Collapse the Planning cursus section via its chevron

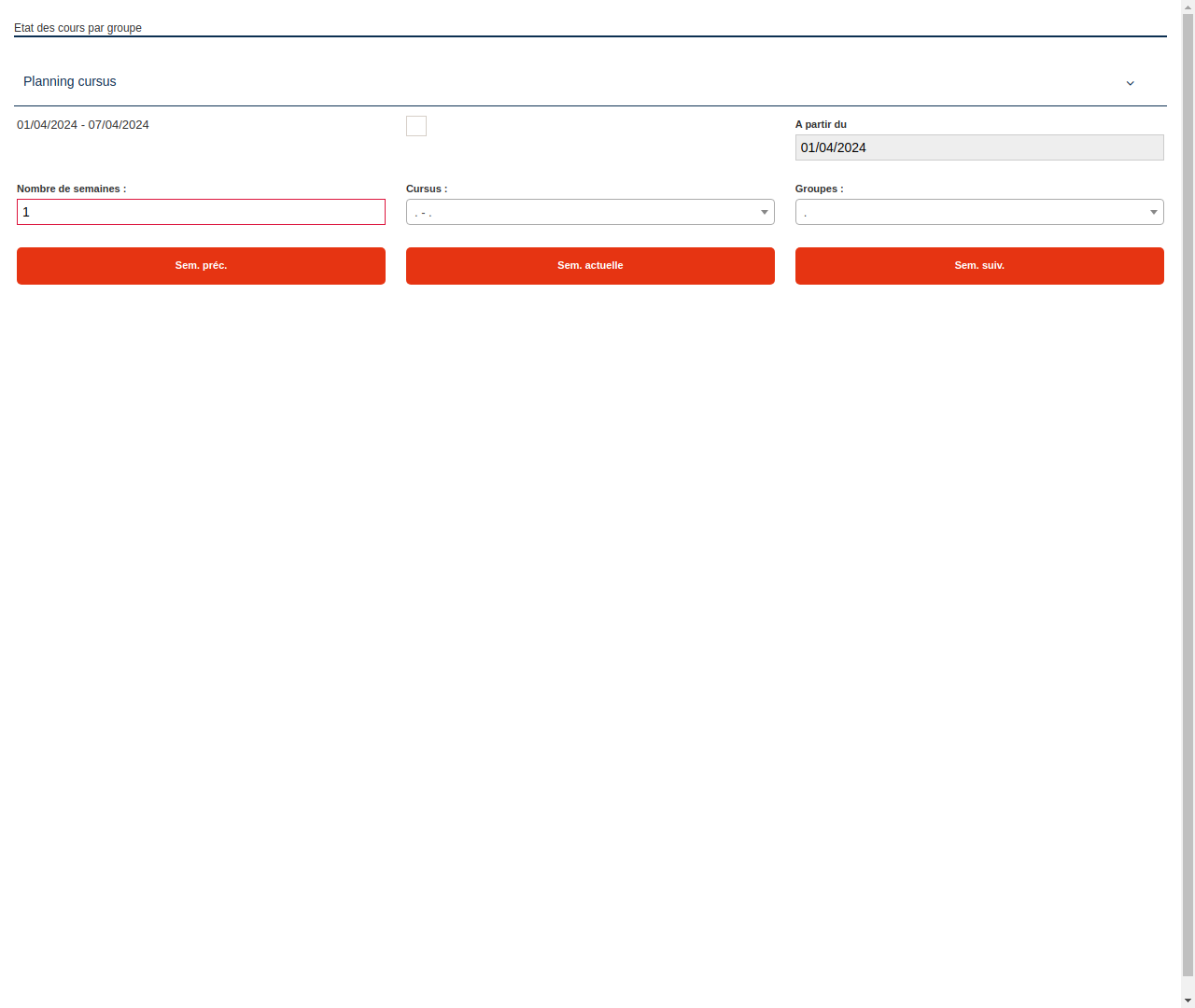tap(1130, 83)
